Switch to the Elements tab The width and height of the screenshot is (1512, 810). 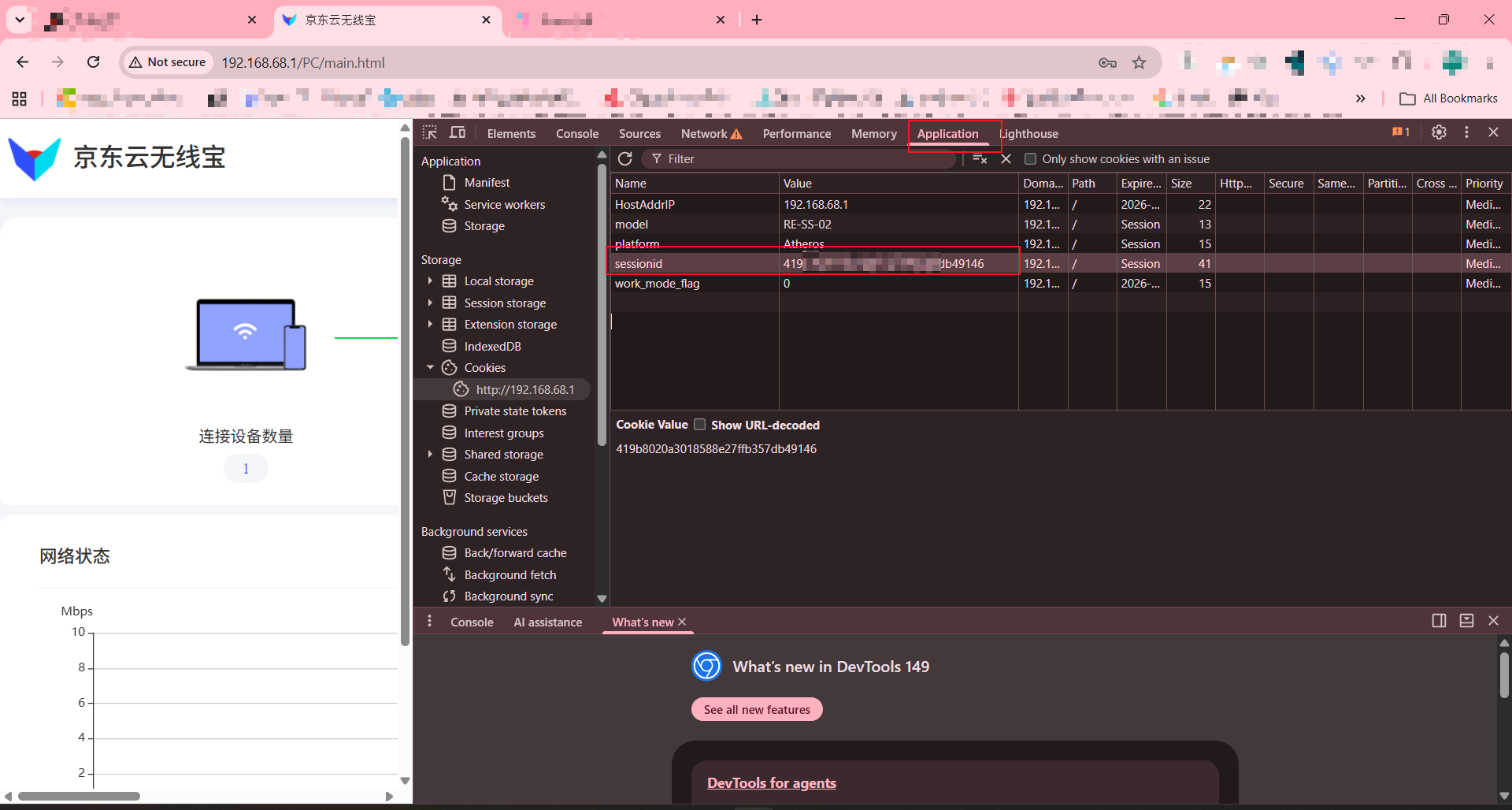(x=511, y=133)
